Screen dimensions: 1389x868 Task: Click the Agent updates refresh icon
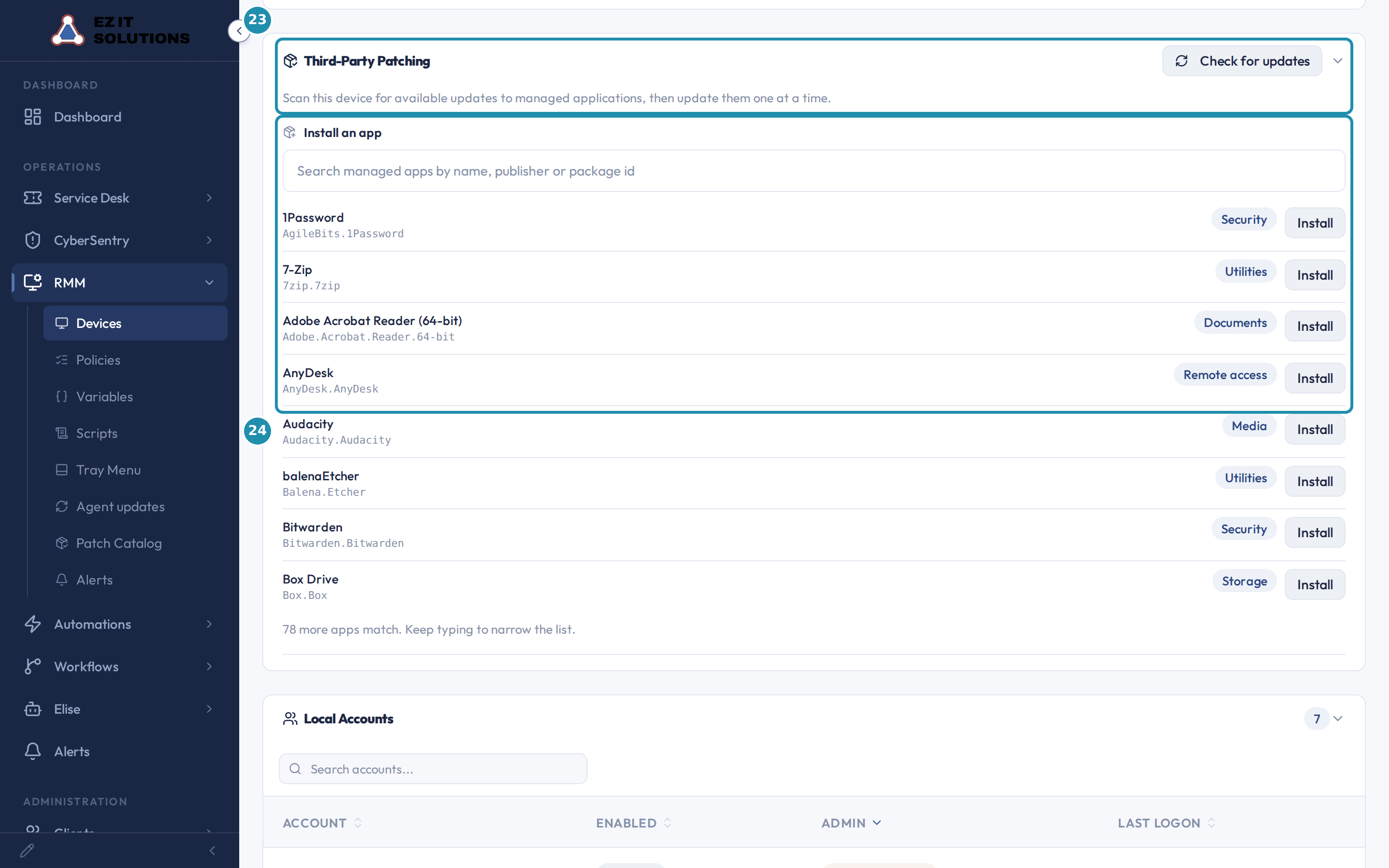tap(61, 506)
